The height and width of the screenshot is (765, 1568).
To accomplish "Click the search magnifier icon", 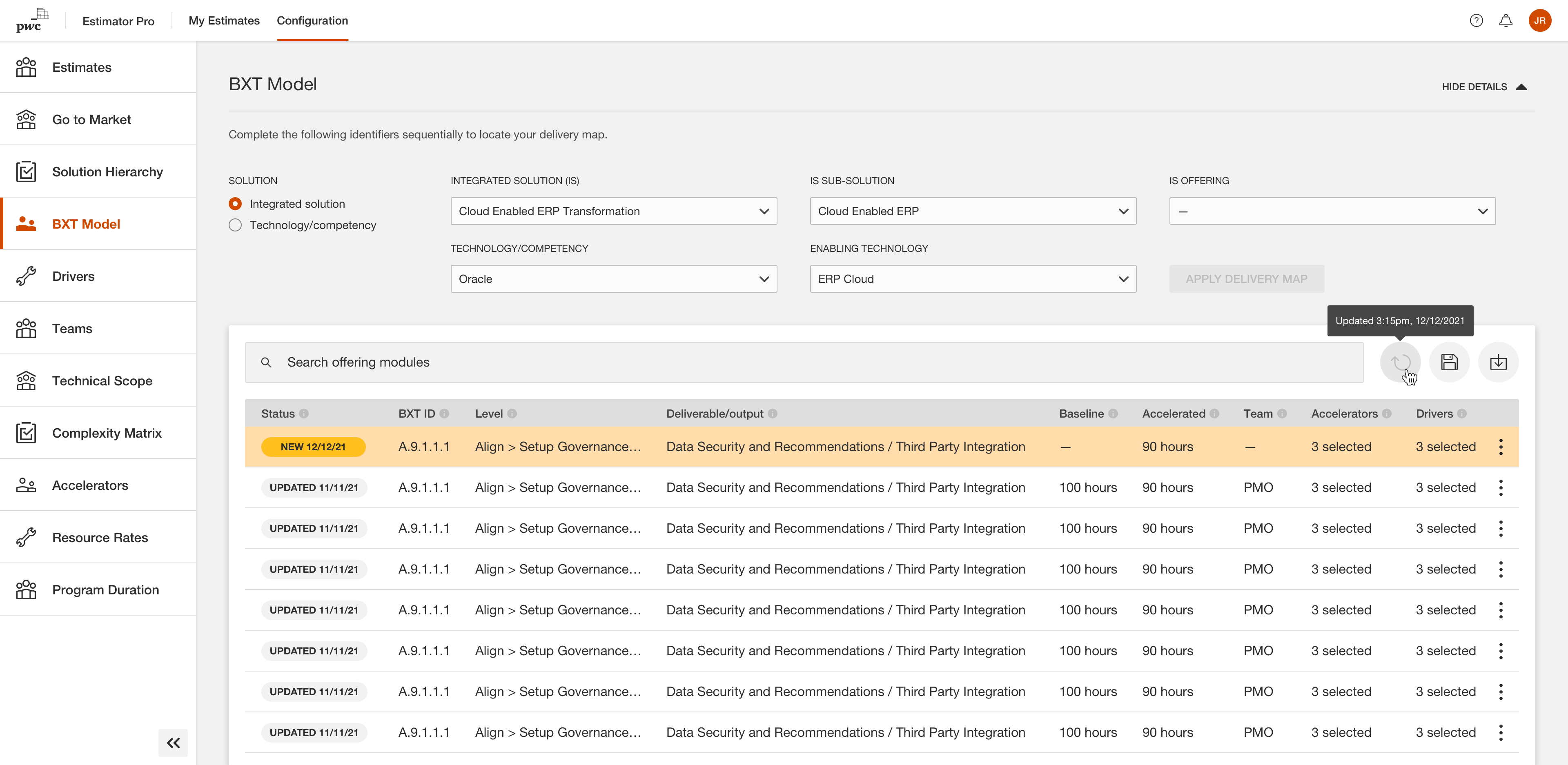I will coord(266,362).
